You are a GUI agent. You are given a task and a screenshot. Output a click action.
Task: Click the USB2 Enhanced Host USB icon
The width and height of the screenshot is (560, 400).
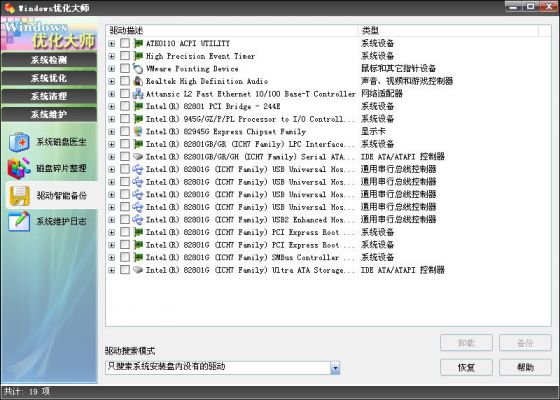(138, 220)
